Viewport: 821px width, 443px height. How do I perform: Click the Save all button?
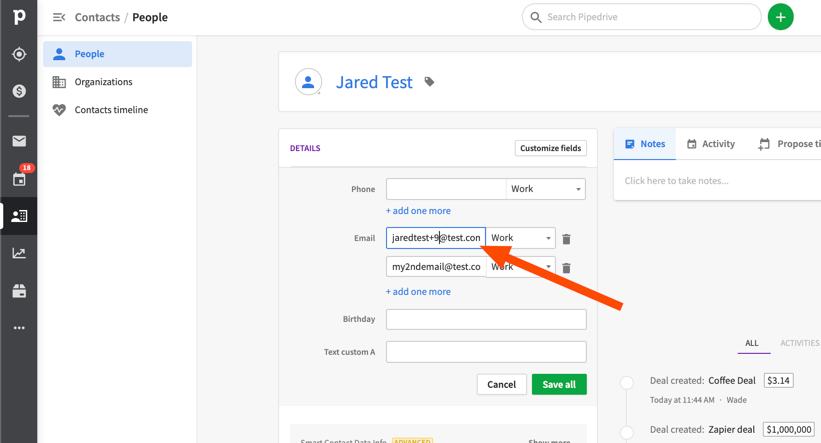pos(559,384)
